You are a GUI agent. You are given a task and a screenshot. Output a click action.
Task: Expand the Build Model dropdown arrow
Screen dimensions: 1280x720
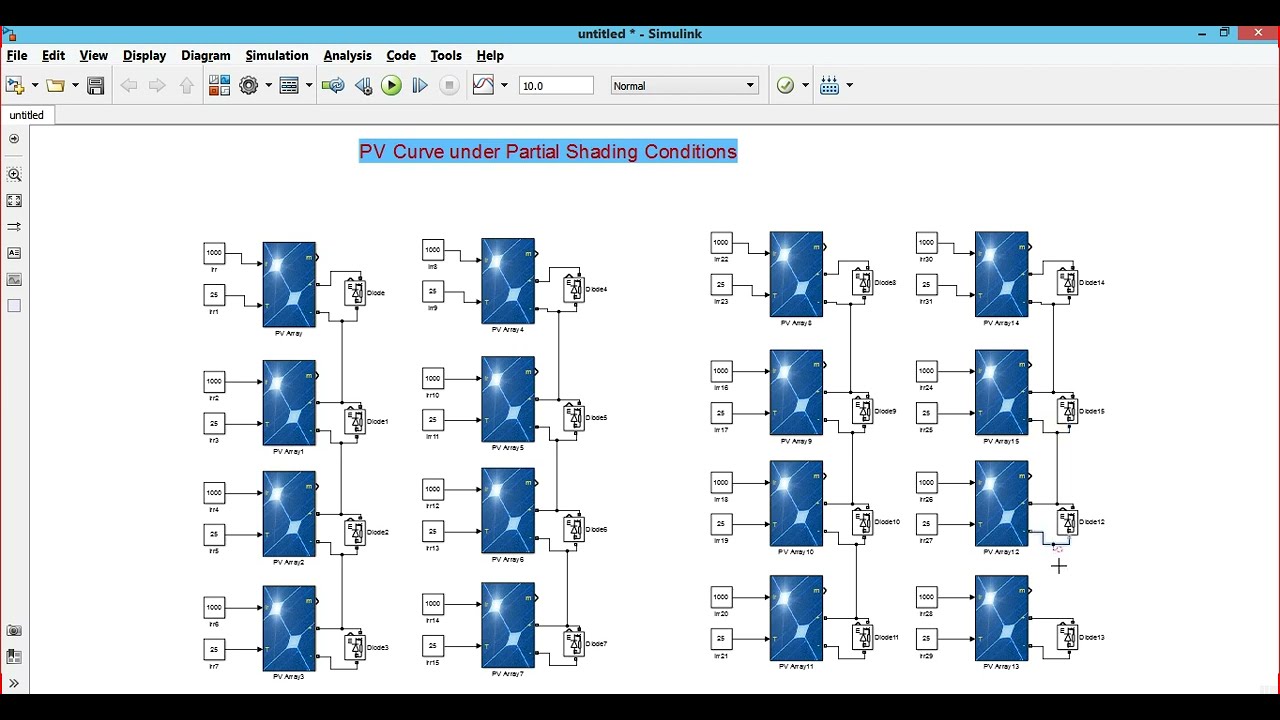coord(849,86)
